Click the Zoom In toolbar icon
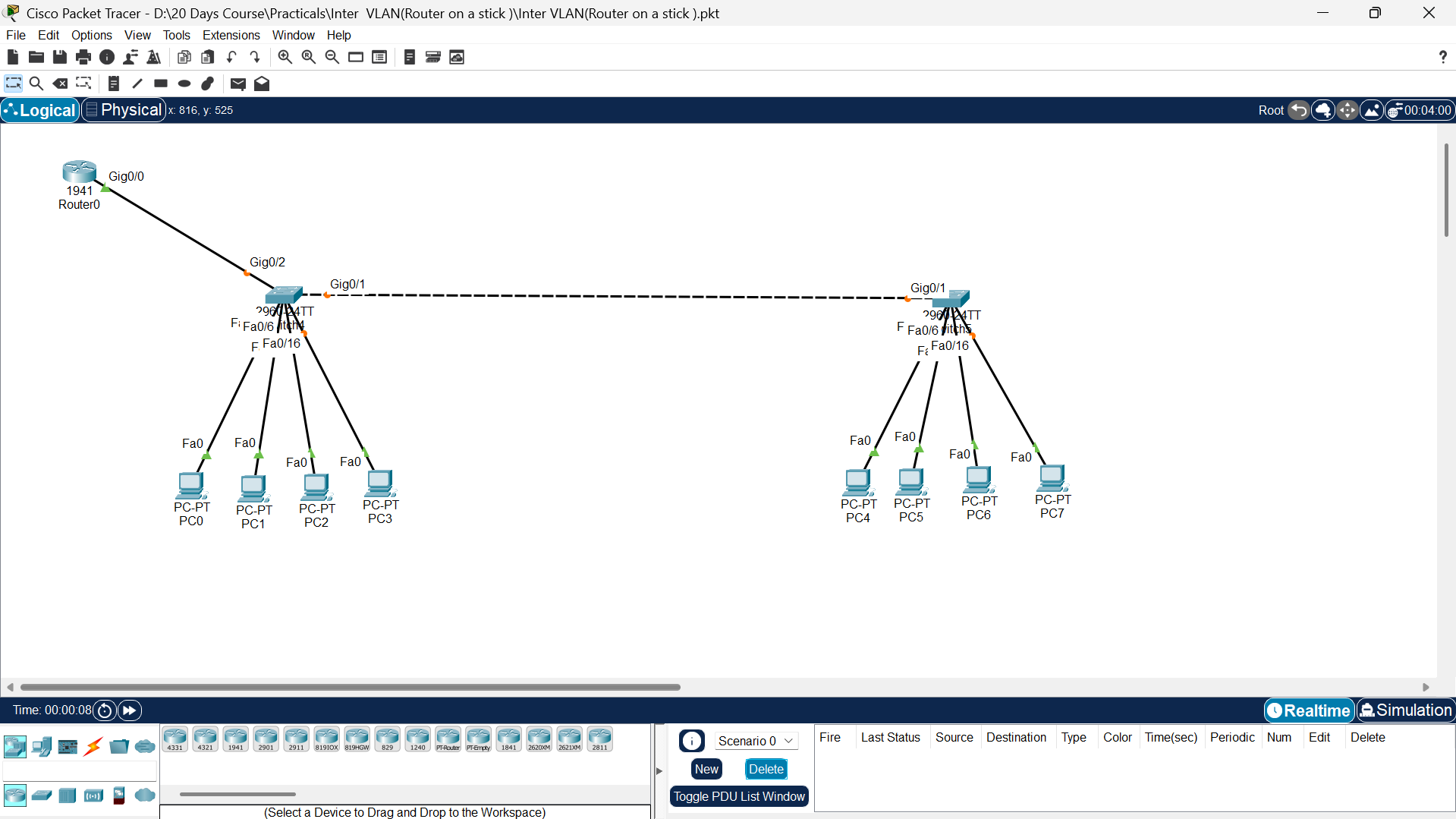The image size is (1456, 819). click(285, 57)
